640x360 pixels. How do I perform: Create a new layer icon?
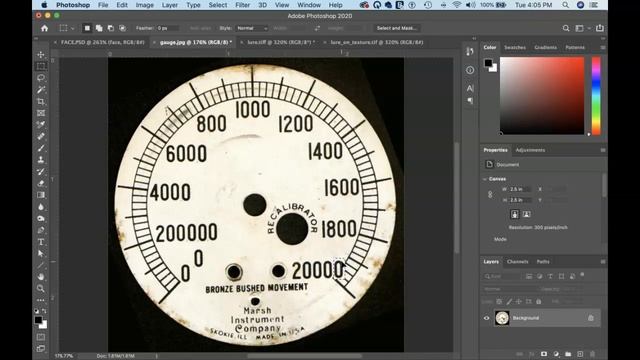580,354
